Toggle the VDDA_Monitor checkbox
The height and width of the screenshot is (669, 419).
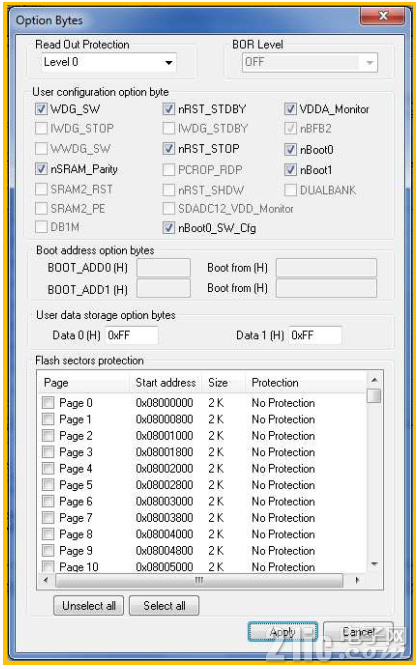click(291, 109)
